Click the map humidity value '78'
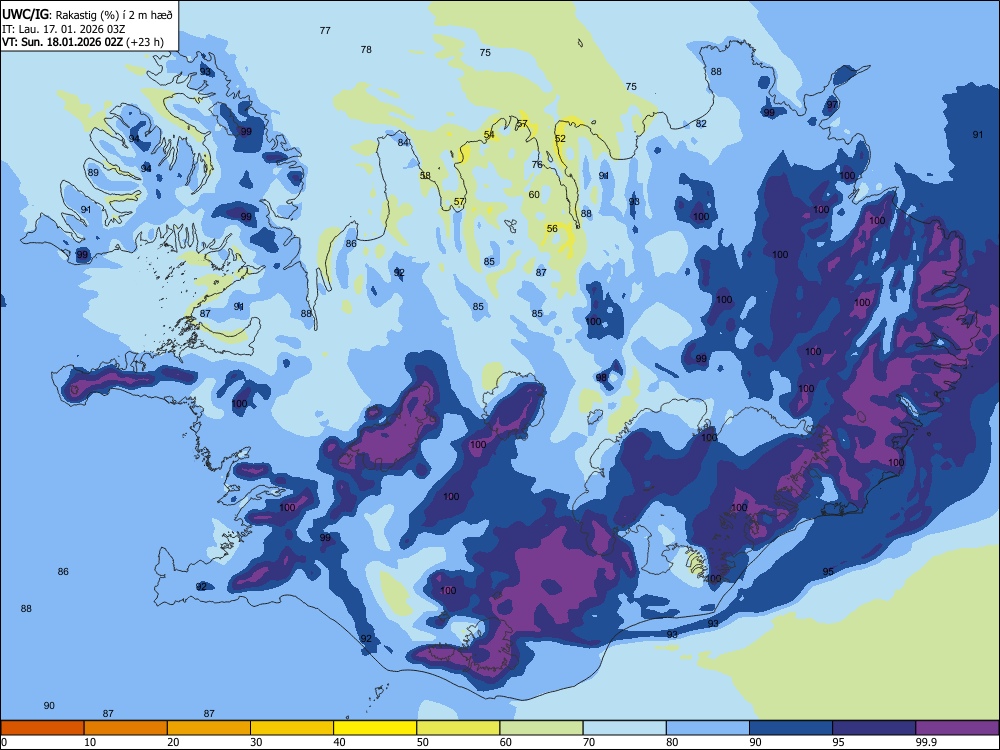This screenshot has width=1000, height=750. point(366,50)
